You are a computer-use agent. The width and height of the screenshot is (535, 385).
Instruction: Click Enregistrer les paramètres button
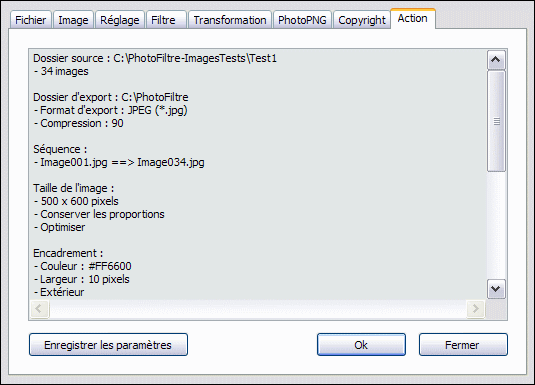(x=108, y=345)
